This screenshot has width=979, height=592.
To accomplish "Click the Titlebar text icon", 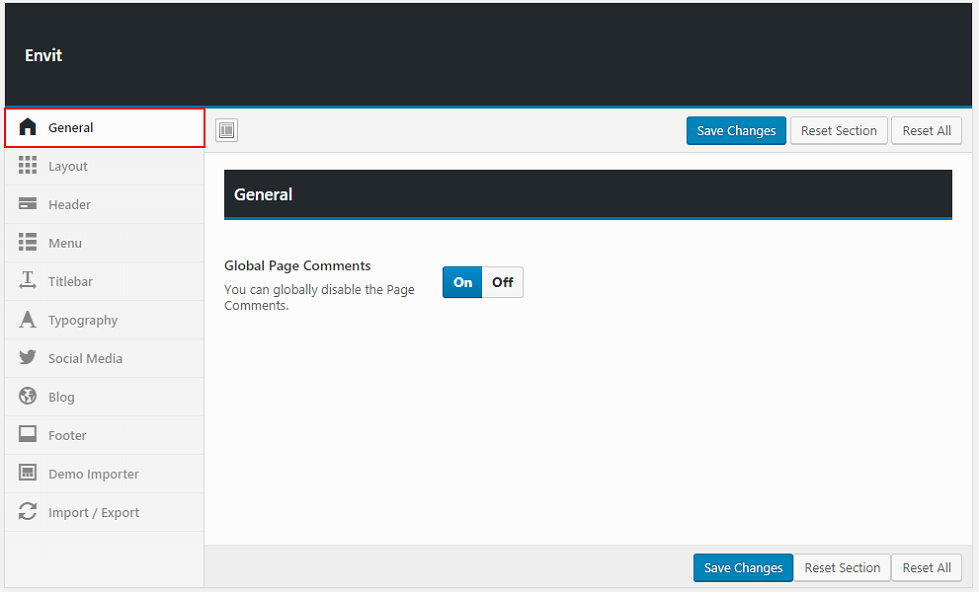I will [28, 281].
